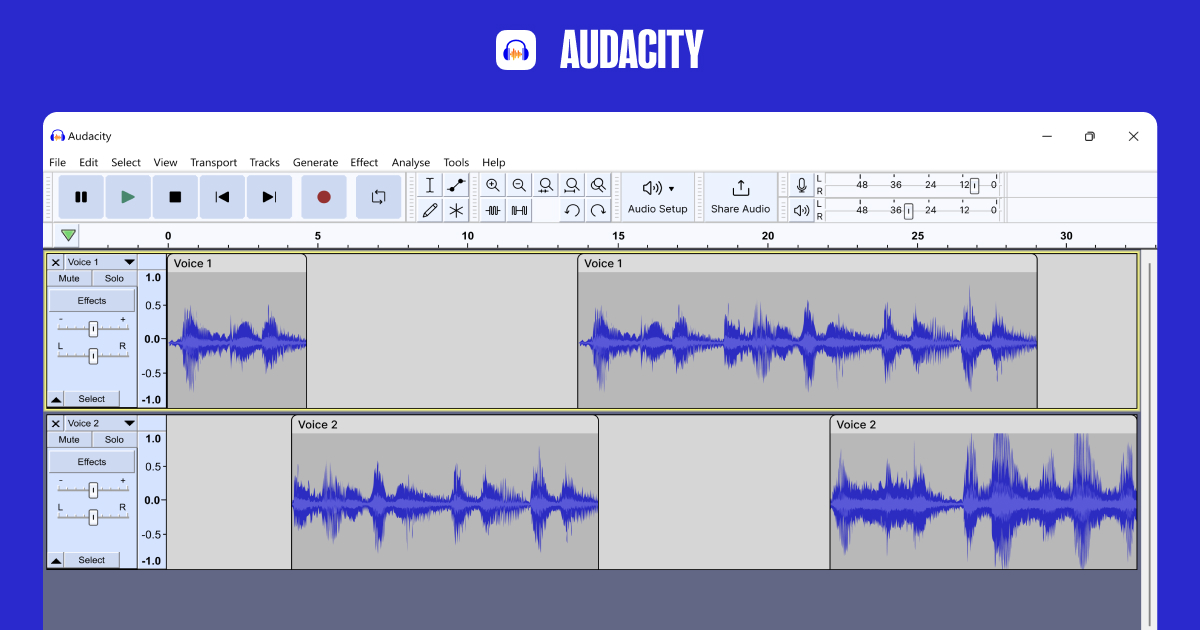The width and height of the screenshot is (1200, 630).
Task: Enable loop playback
Action: tap(378, 196)
